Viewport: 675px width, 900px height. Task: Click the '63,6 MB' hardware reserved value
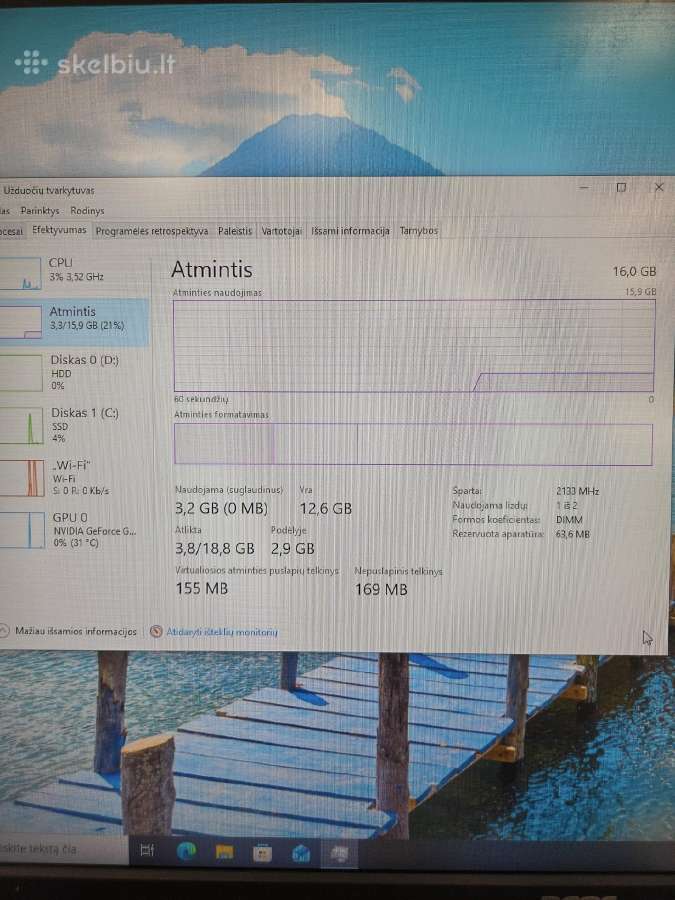(x=573, y=534)
